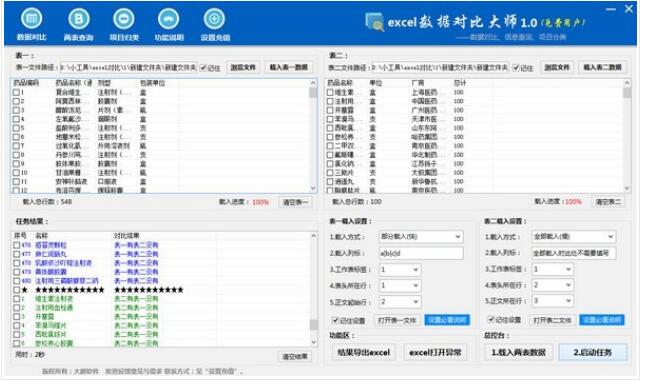Viewport: 646px width, 381px height.
Task: Click 1.载入两表数据 button
Action: 519,353
